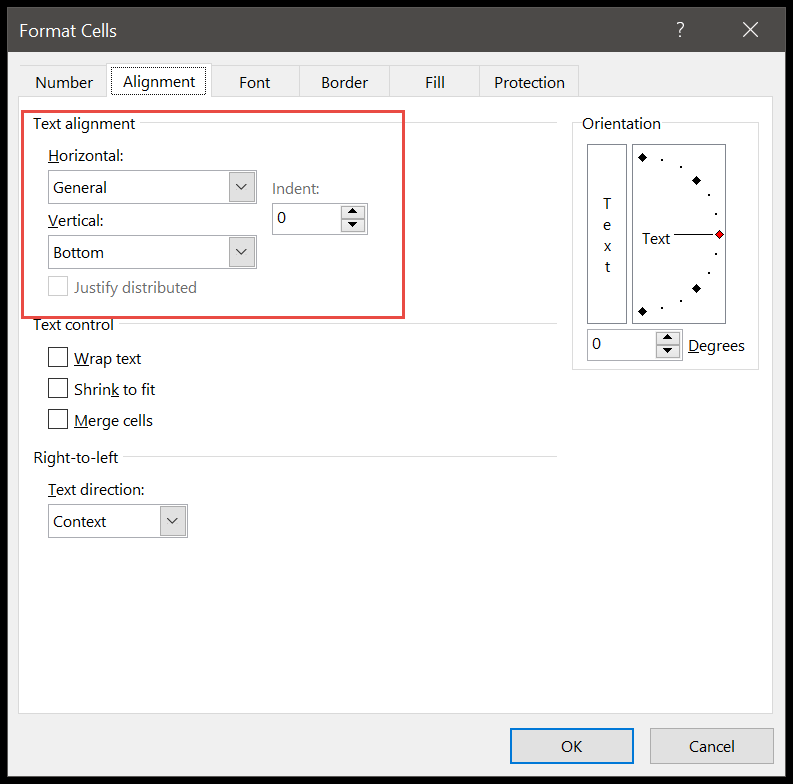Close the Format Cells dialog
Viewport: 793px width, 784px height.
751,30
